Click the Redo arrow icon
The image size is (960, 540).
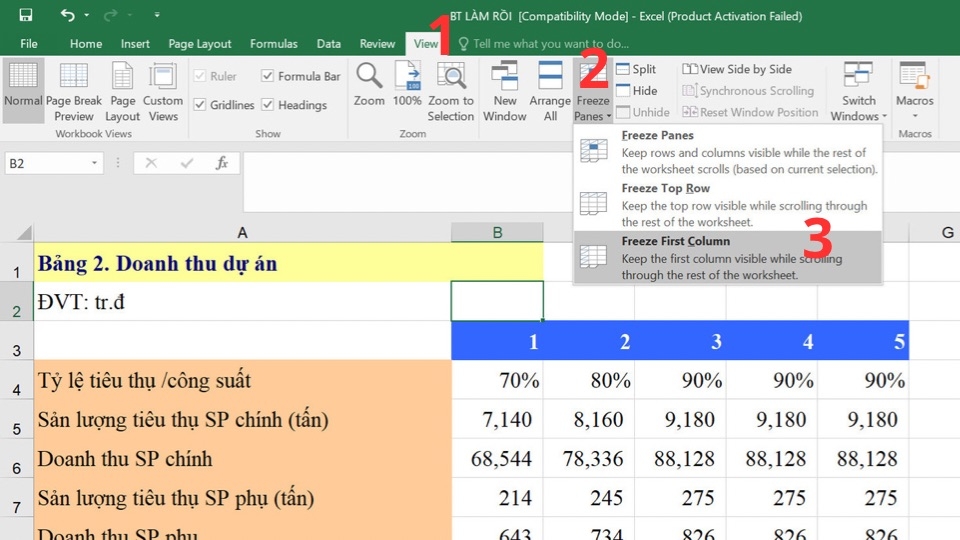(111, 15)
